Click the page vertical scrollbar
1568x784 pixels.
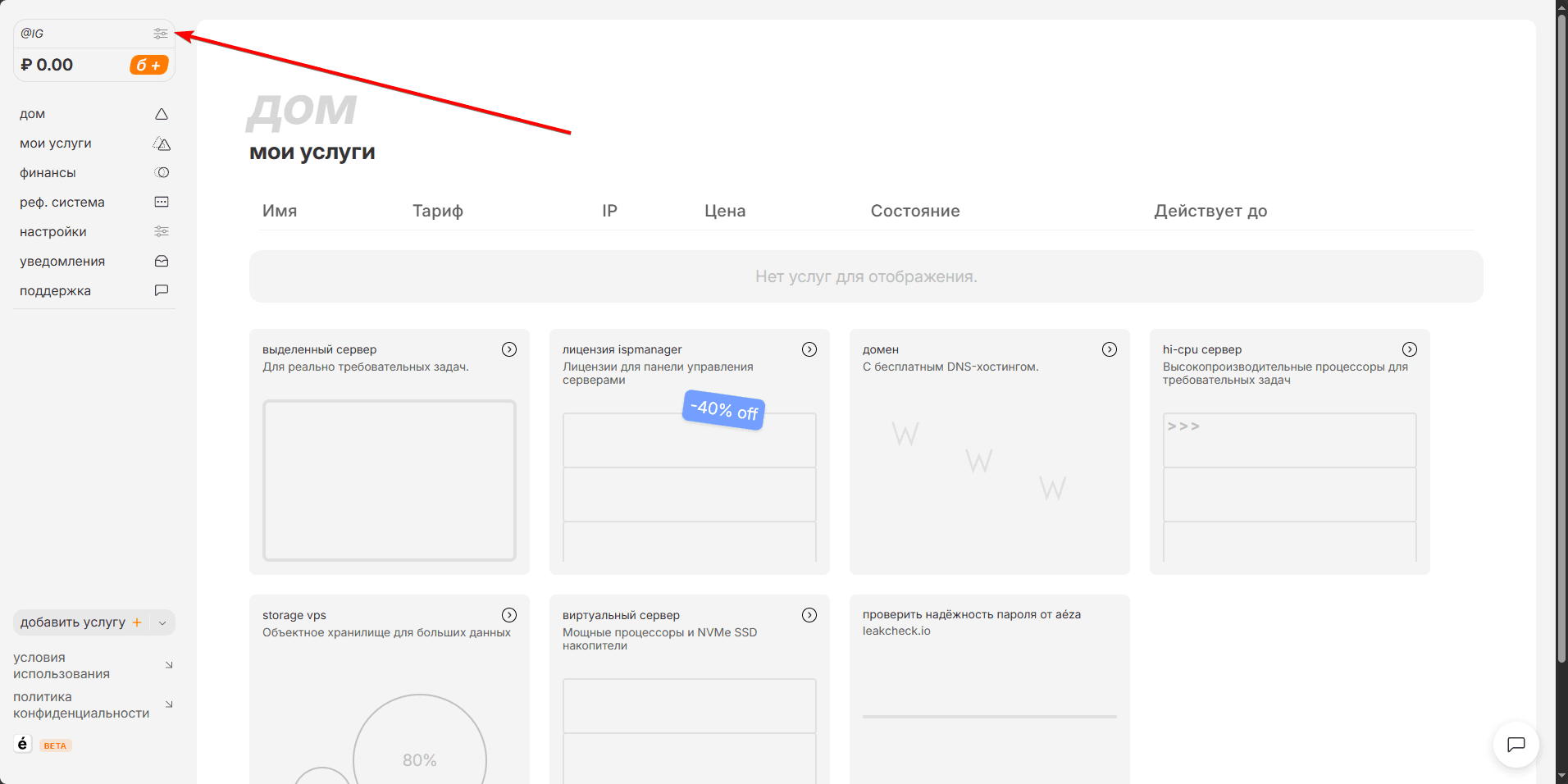1561,328
